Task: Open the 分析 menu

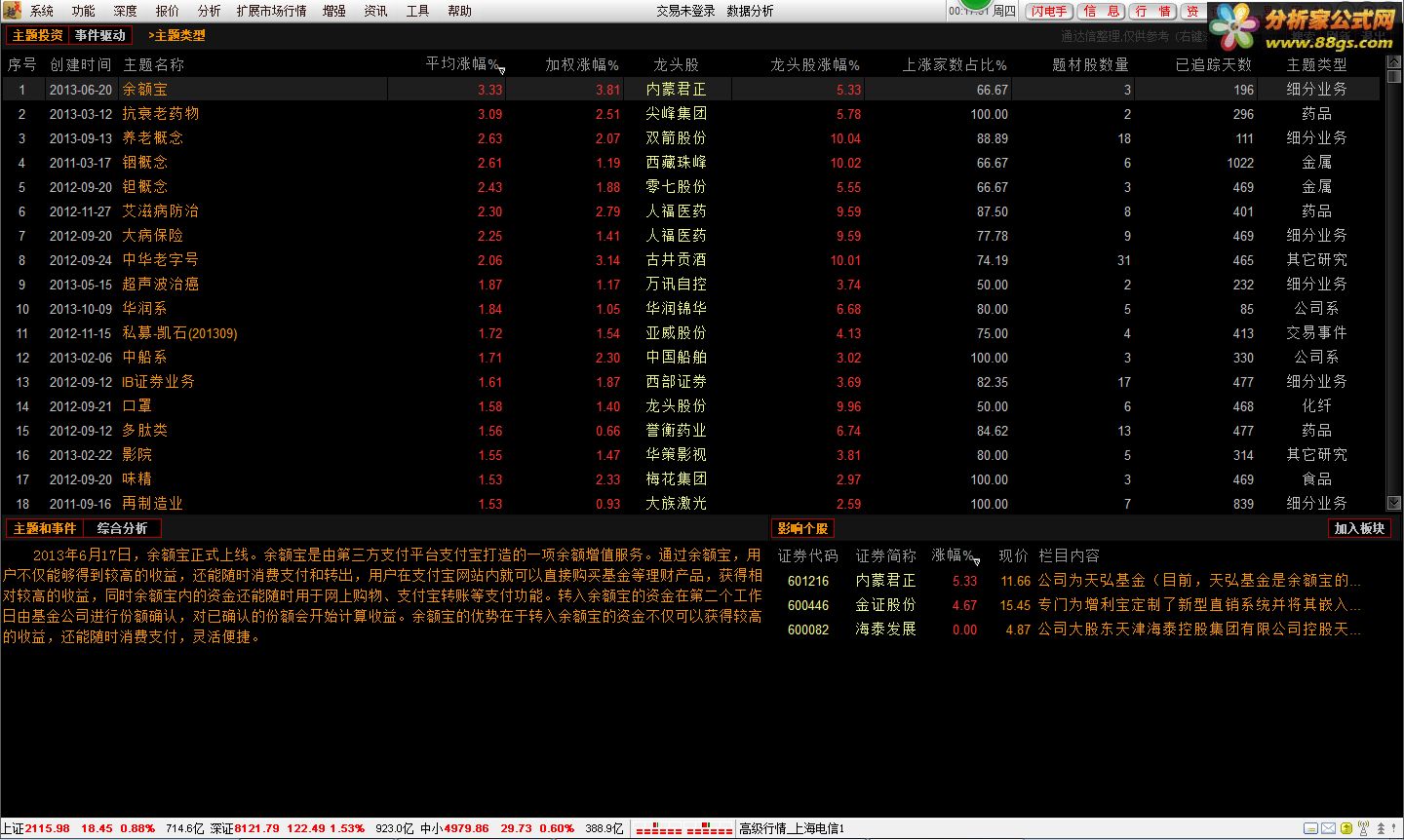Action: click(209, 11)
